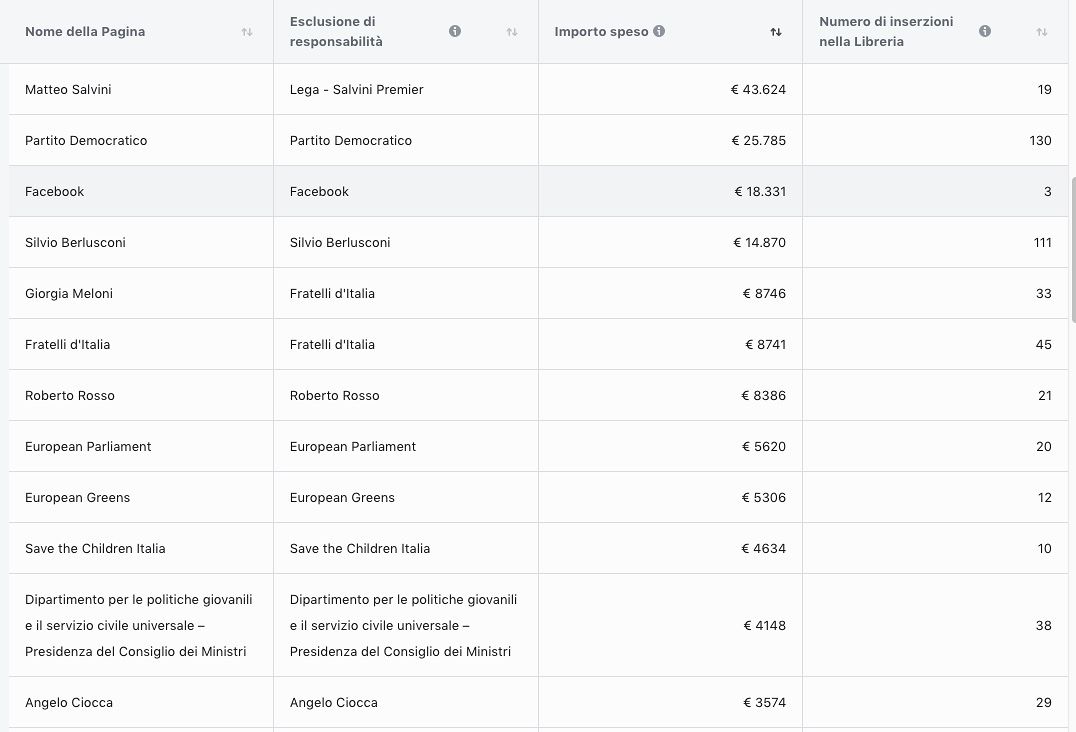Click the Importo speso header label
This screenshot has width=1076, height=732.
(x=601, y=32)
